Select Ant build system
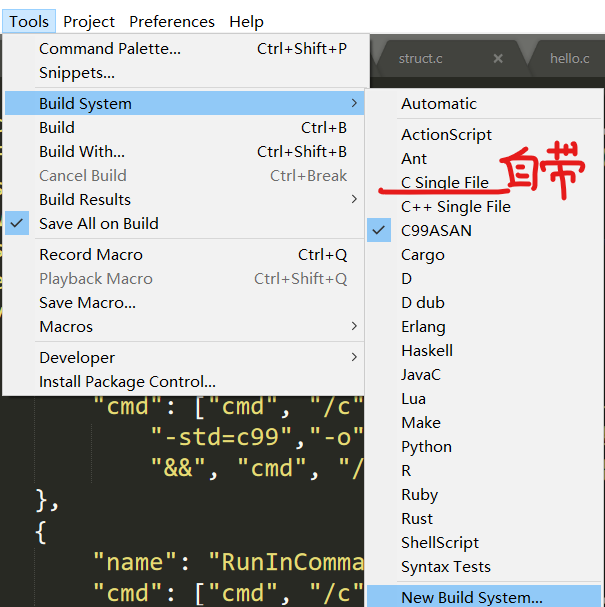 coord(484,159)
